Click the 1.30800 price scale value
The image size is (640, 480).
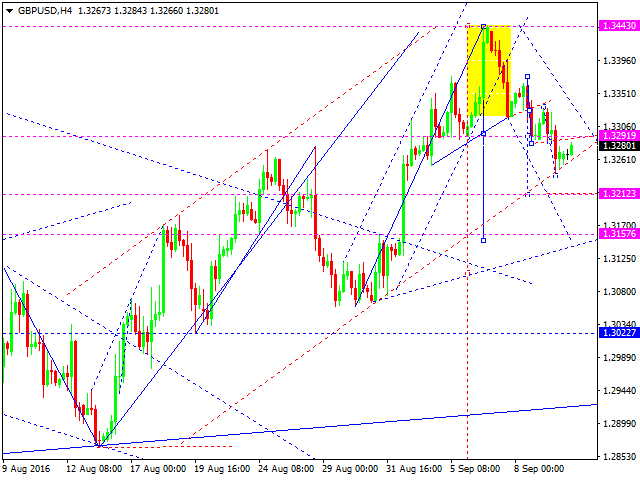[620, 291]
